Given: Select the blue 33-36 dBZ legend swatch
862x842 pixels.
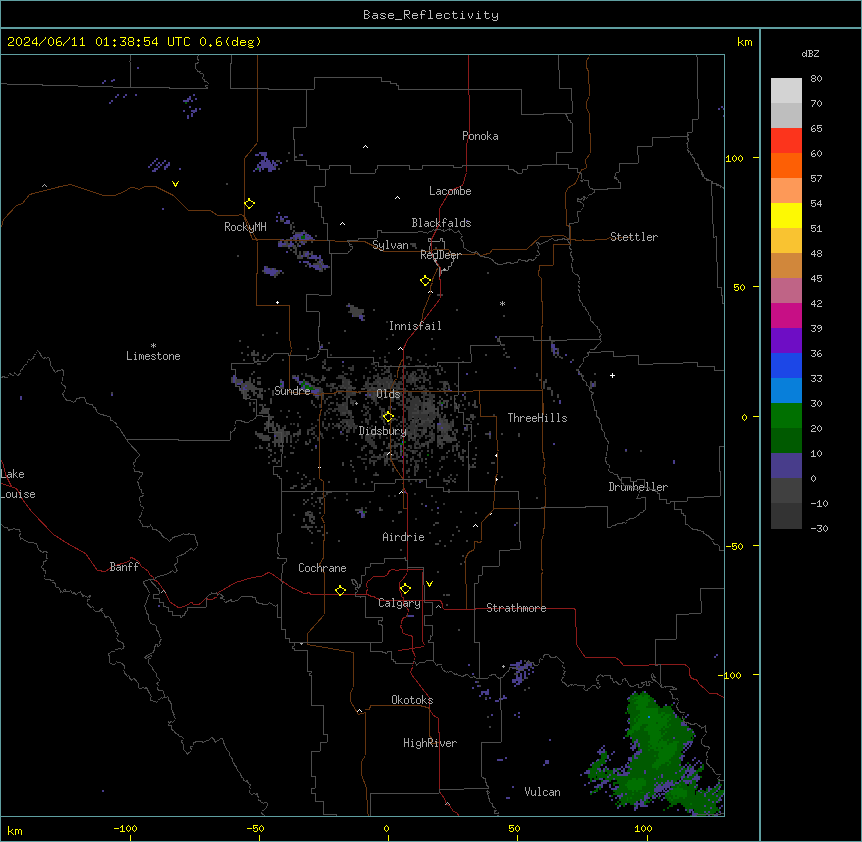Looking at the screenshot, I should coord(786,365).
